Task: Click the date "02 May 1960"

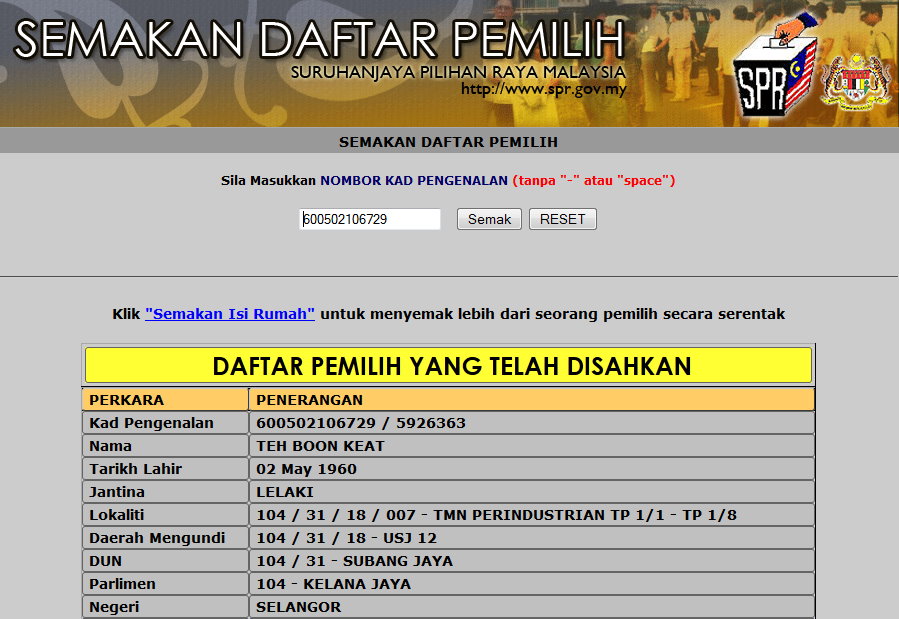Action: click(306, 469)
